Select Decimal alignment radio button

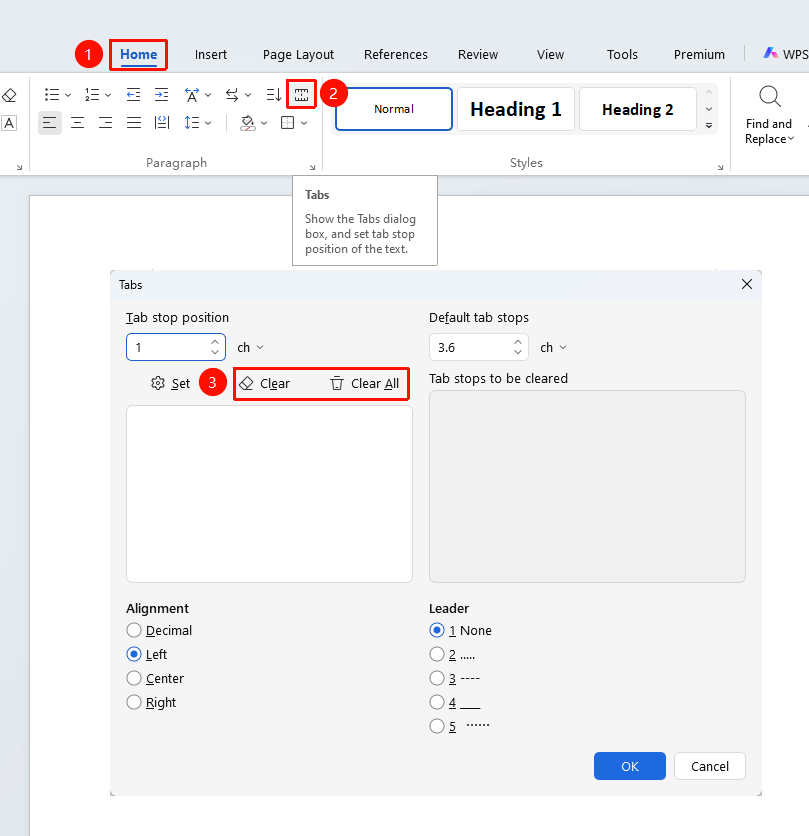(x=134, y=630)
